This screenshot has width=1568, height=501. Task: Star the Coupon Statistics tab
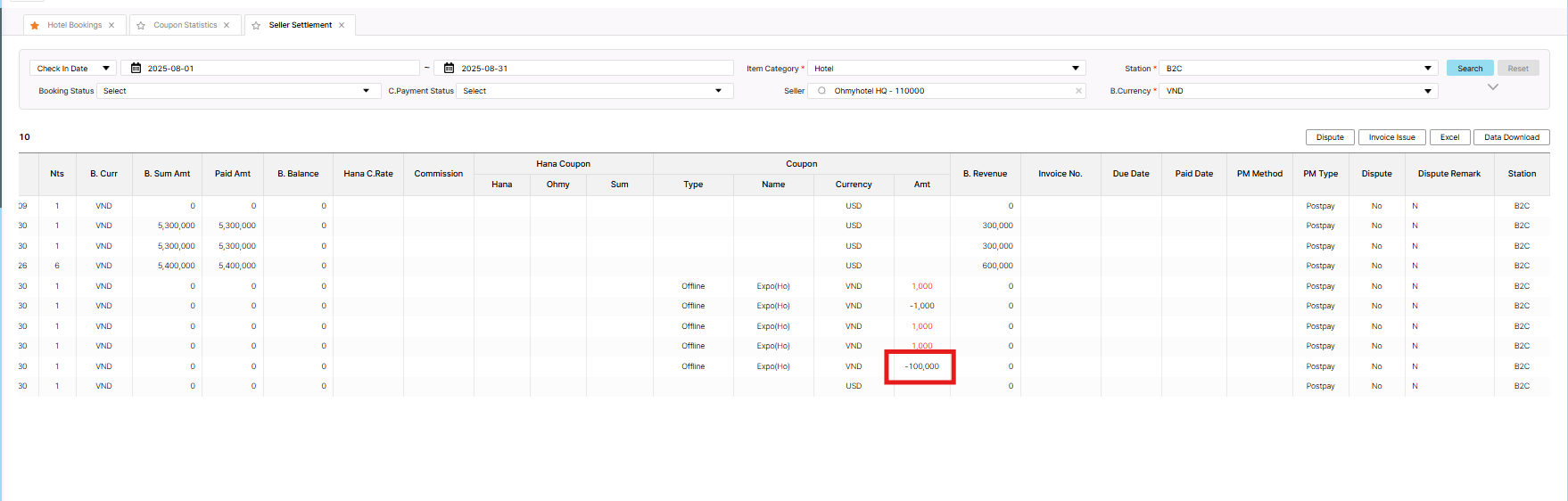pyautogui.click(x=141, y=26)
